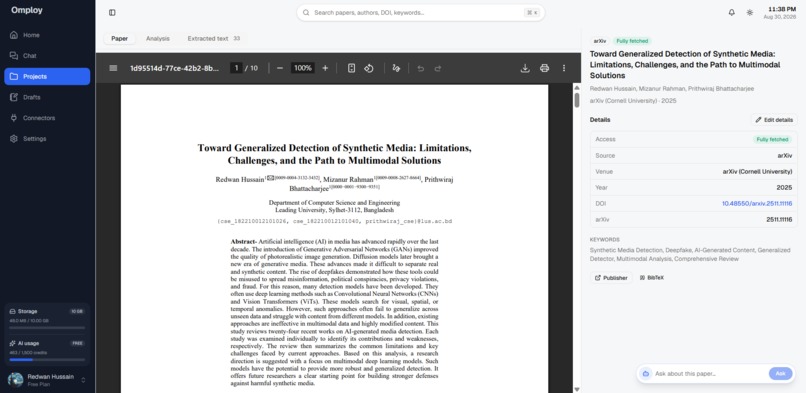Select the draw annotation tool
This screenshot has width=806, height=393.
point(396,68)
